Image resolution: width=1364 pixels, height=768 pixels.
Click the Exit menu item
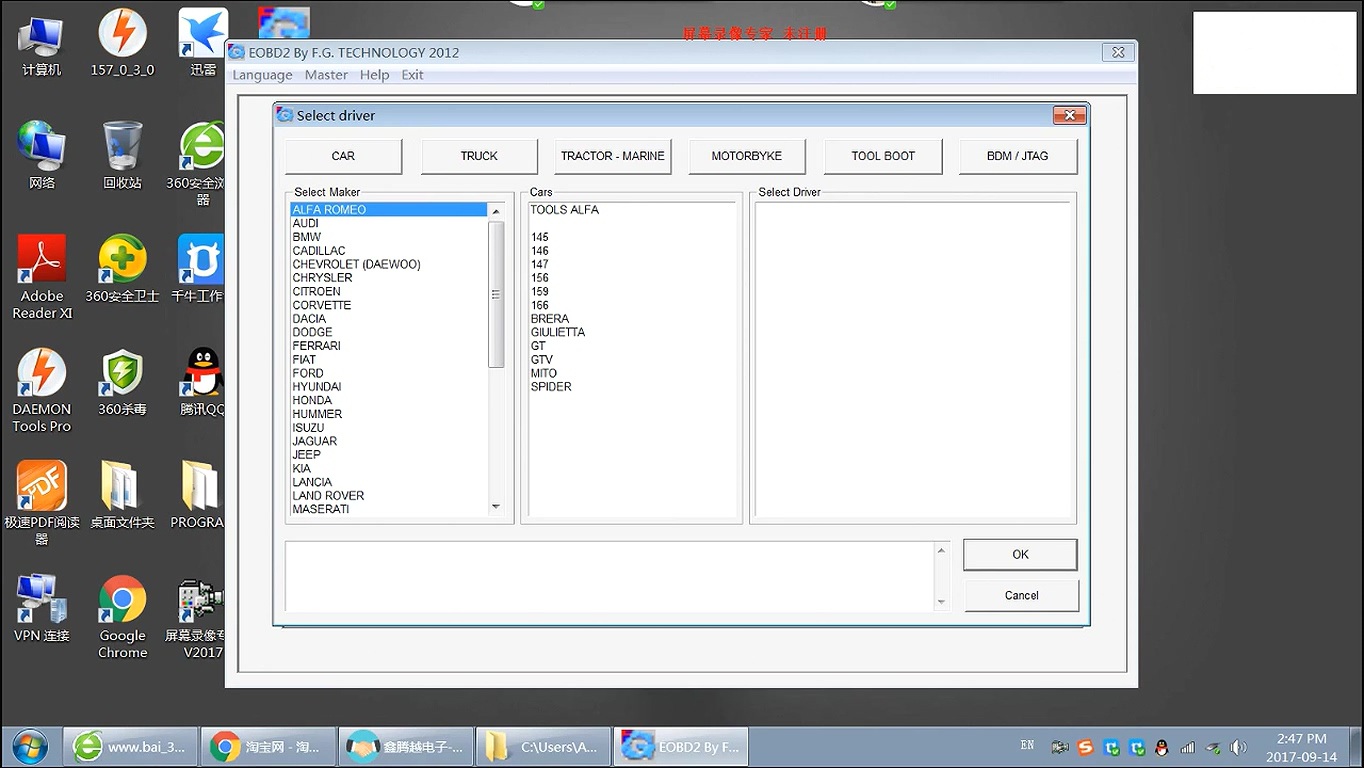(x=412, y=75)
